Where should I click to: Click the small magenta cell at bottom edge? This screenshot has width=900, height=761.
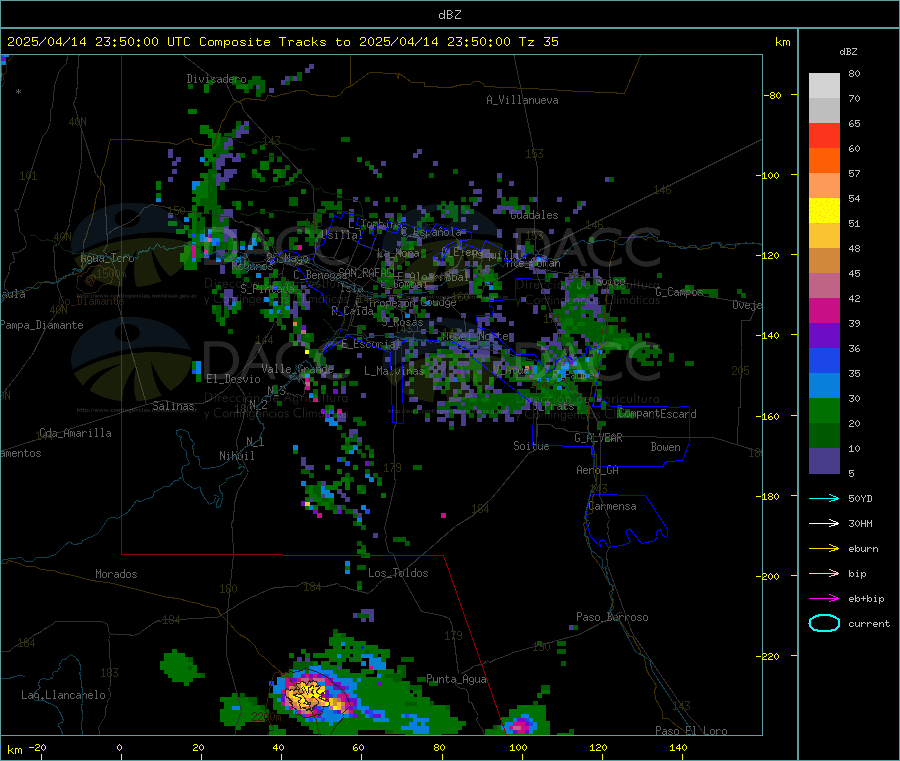[520, 725]
